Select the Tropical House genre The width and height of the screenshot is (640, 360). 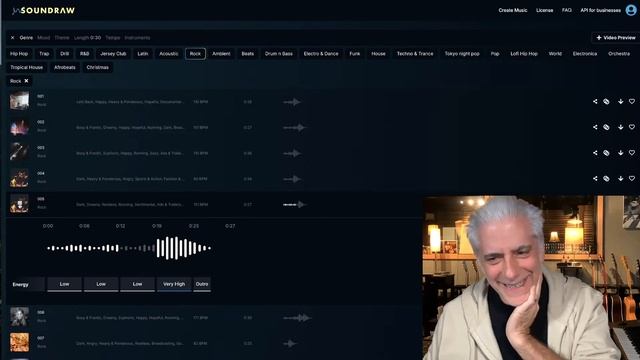[27, 67]
